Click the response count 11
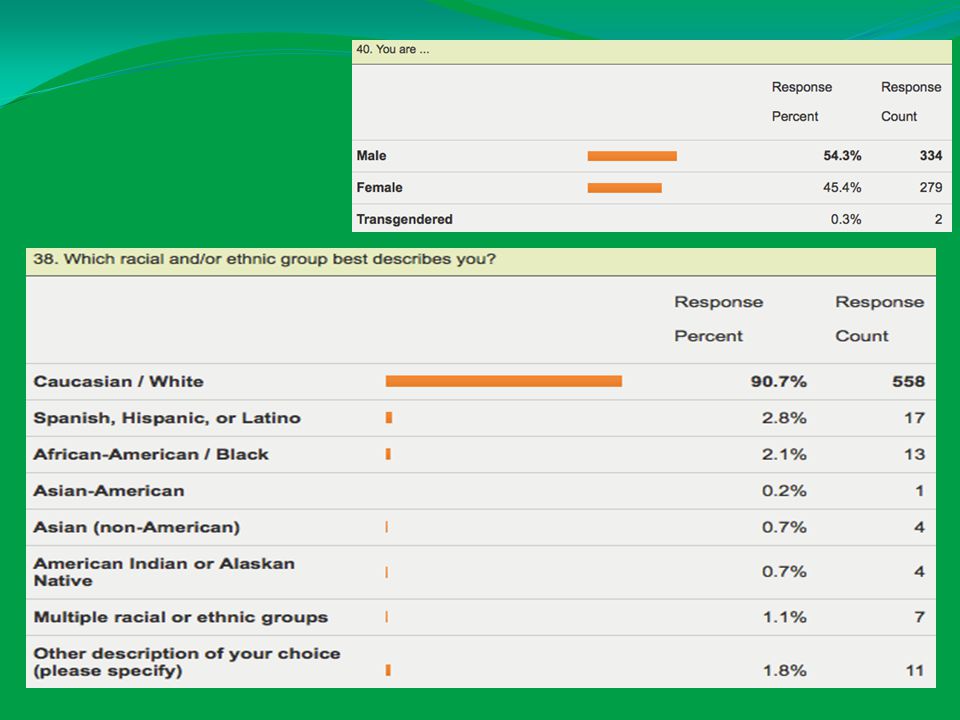 (915, 670)
